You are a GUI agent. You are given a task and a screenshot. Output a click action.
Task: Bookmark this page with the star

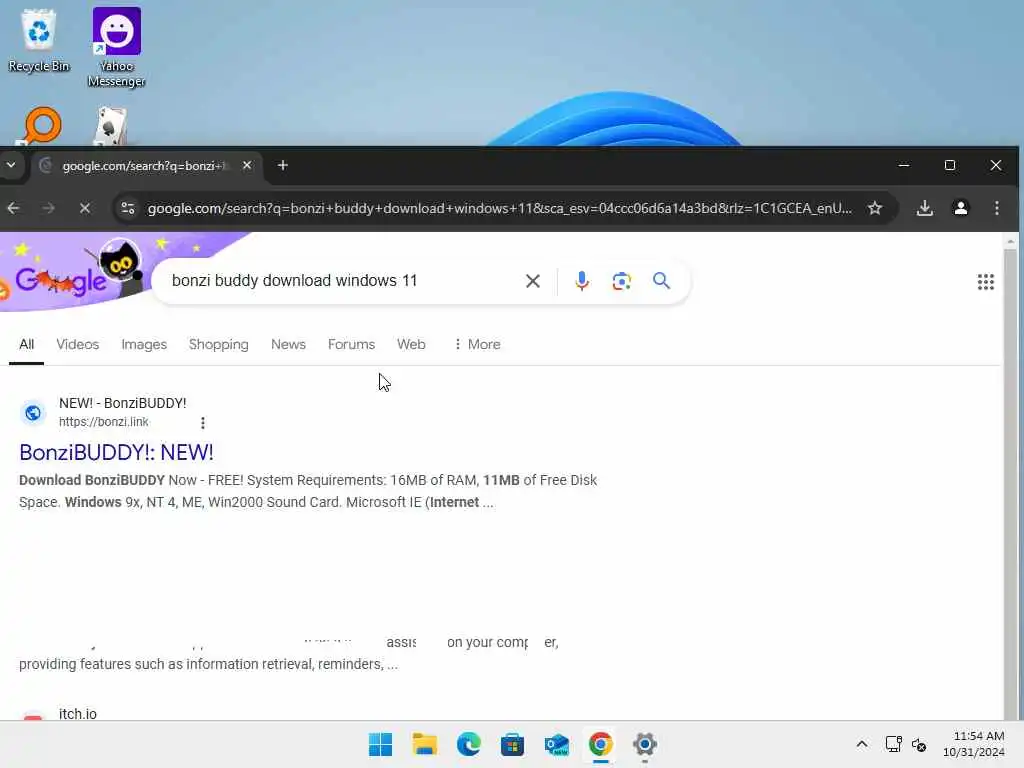point(875,208)
